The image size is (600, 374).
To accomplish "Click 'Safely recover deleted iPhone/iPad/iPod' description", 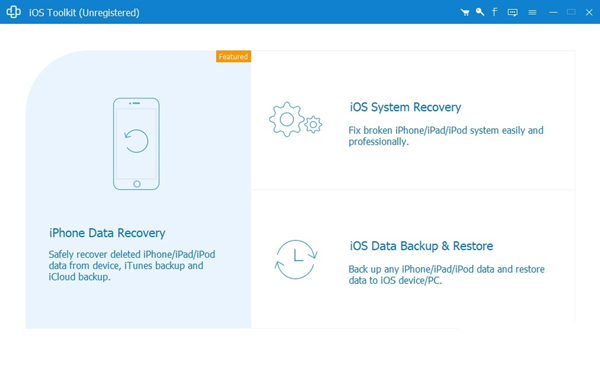I will [x=132, y=265].
